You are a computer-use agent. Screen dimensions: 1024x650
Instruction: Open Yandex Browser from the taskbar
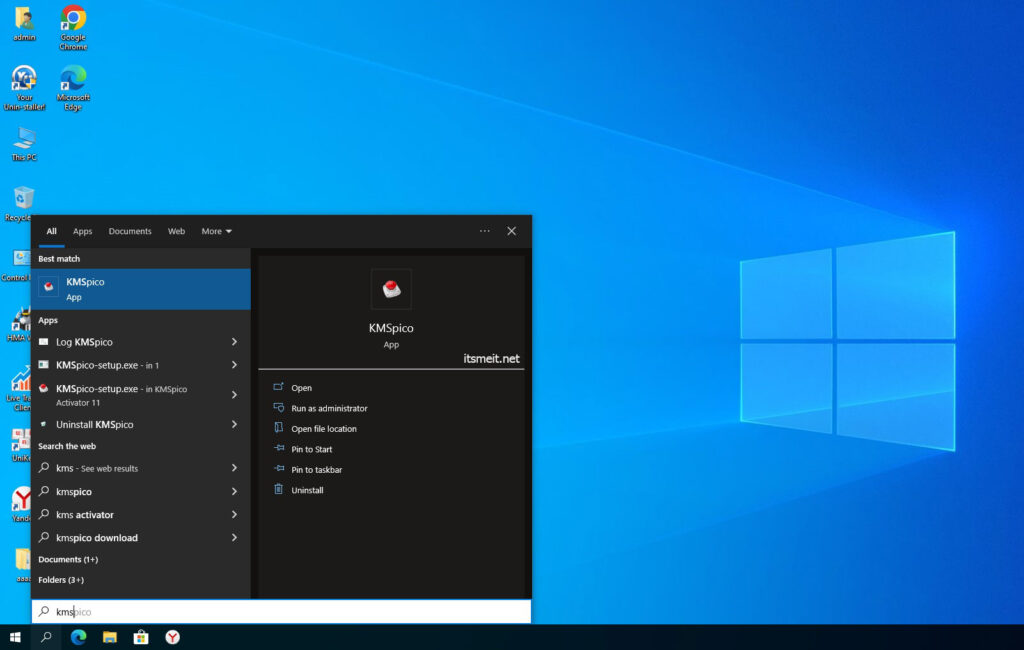[172, 636]
